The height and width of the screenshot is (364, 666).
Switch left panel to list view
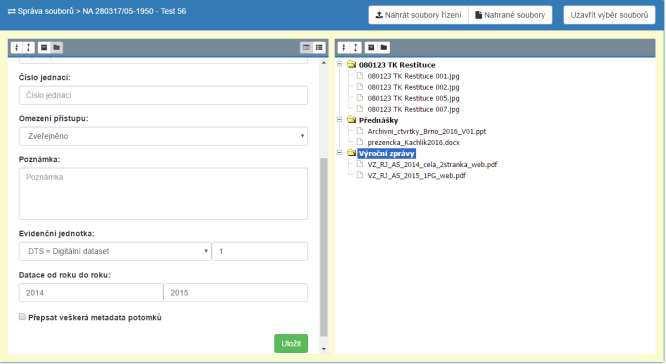click(319, 48)
